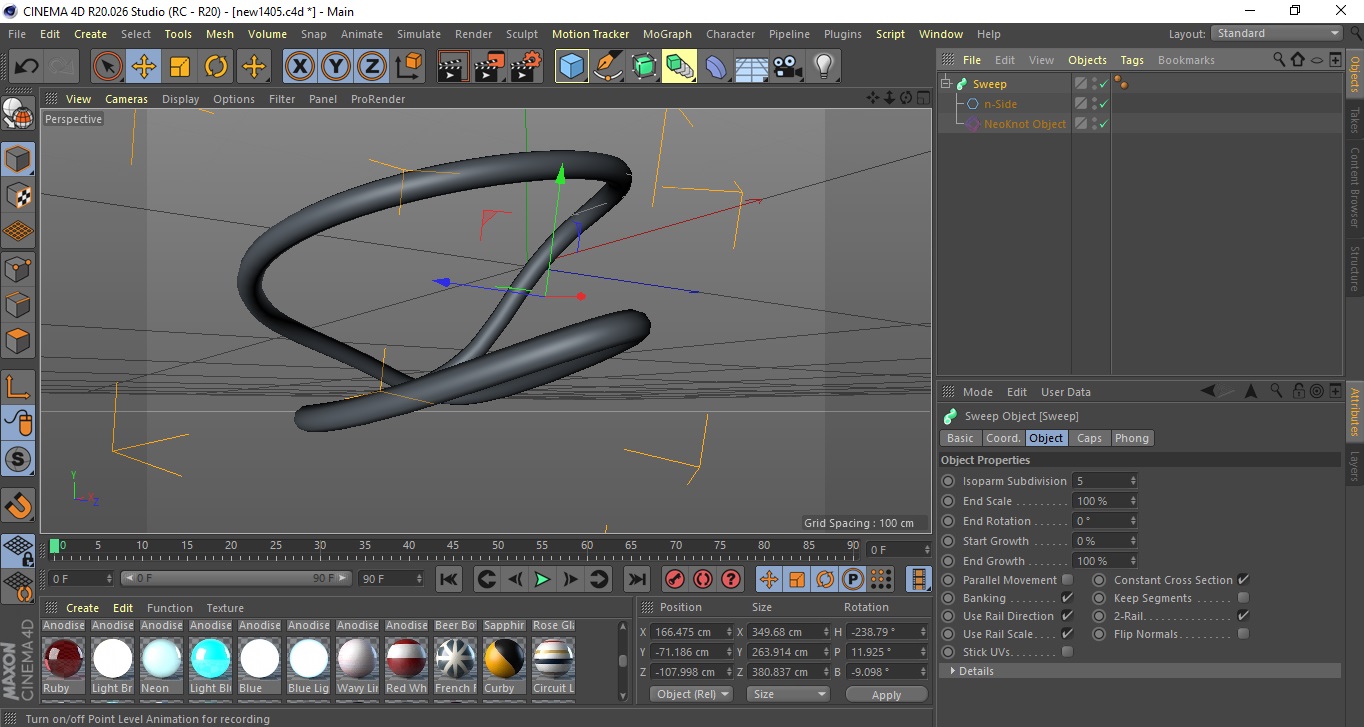Add a Cube primitive object
This screenshot has width=1364, height=727.
point(571,67)
